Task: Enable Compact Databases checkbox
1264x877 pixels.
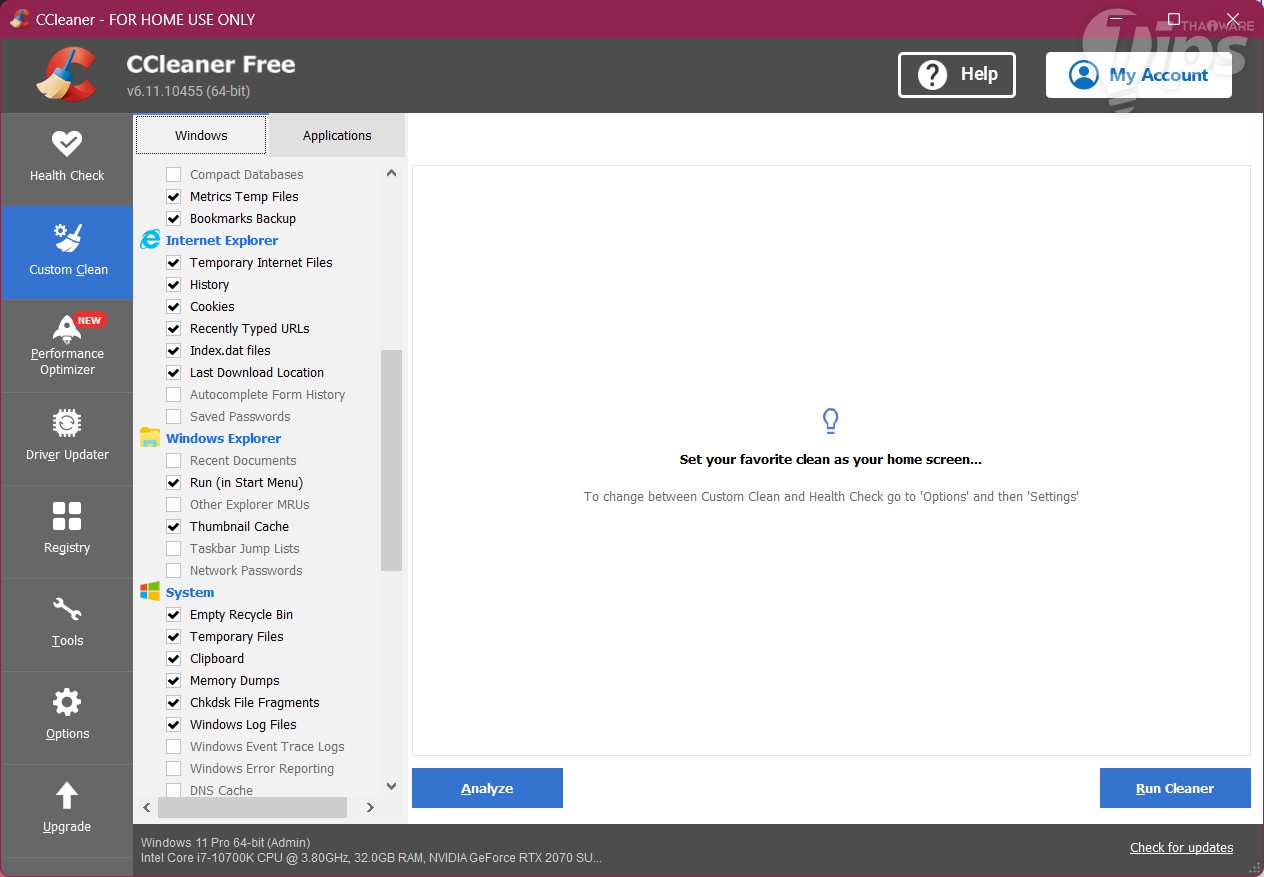Action: pyautogui.click(x=174, y=174)
